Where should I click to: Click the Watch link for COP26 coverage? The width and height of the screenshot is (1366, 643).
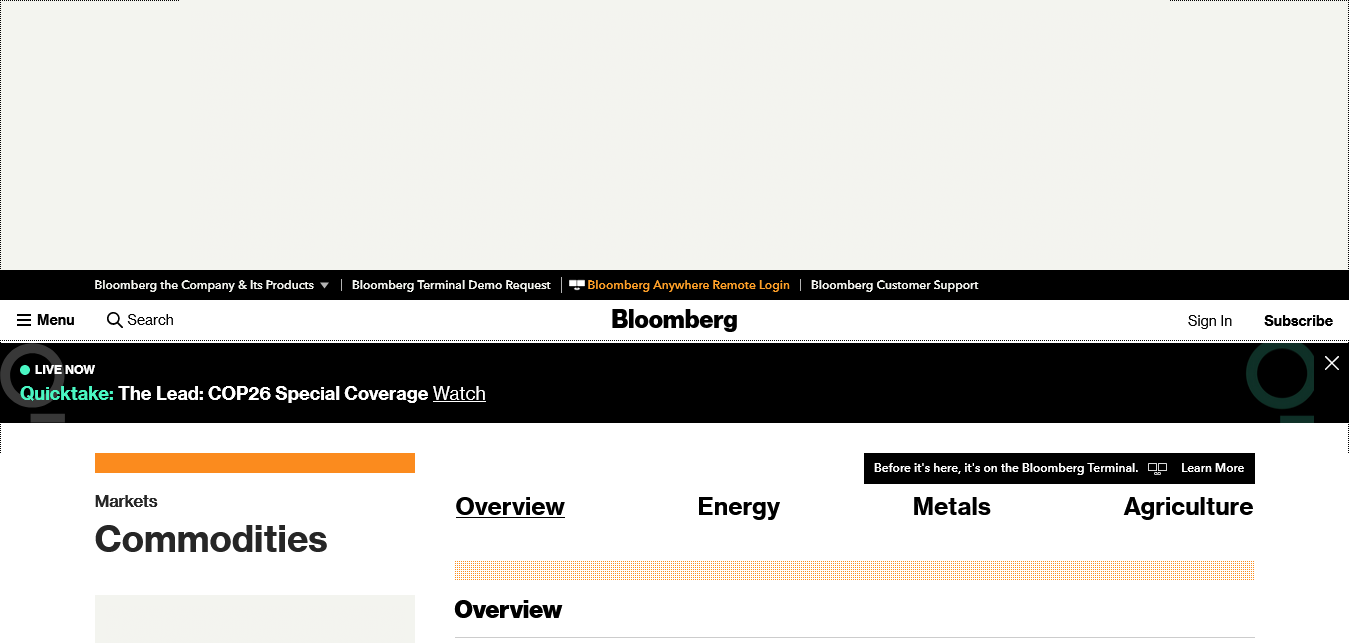pos(459,394)
